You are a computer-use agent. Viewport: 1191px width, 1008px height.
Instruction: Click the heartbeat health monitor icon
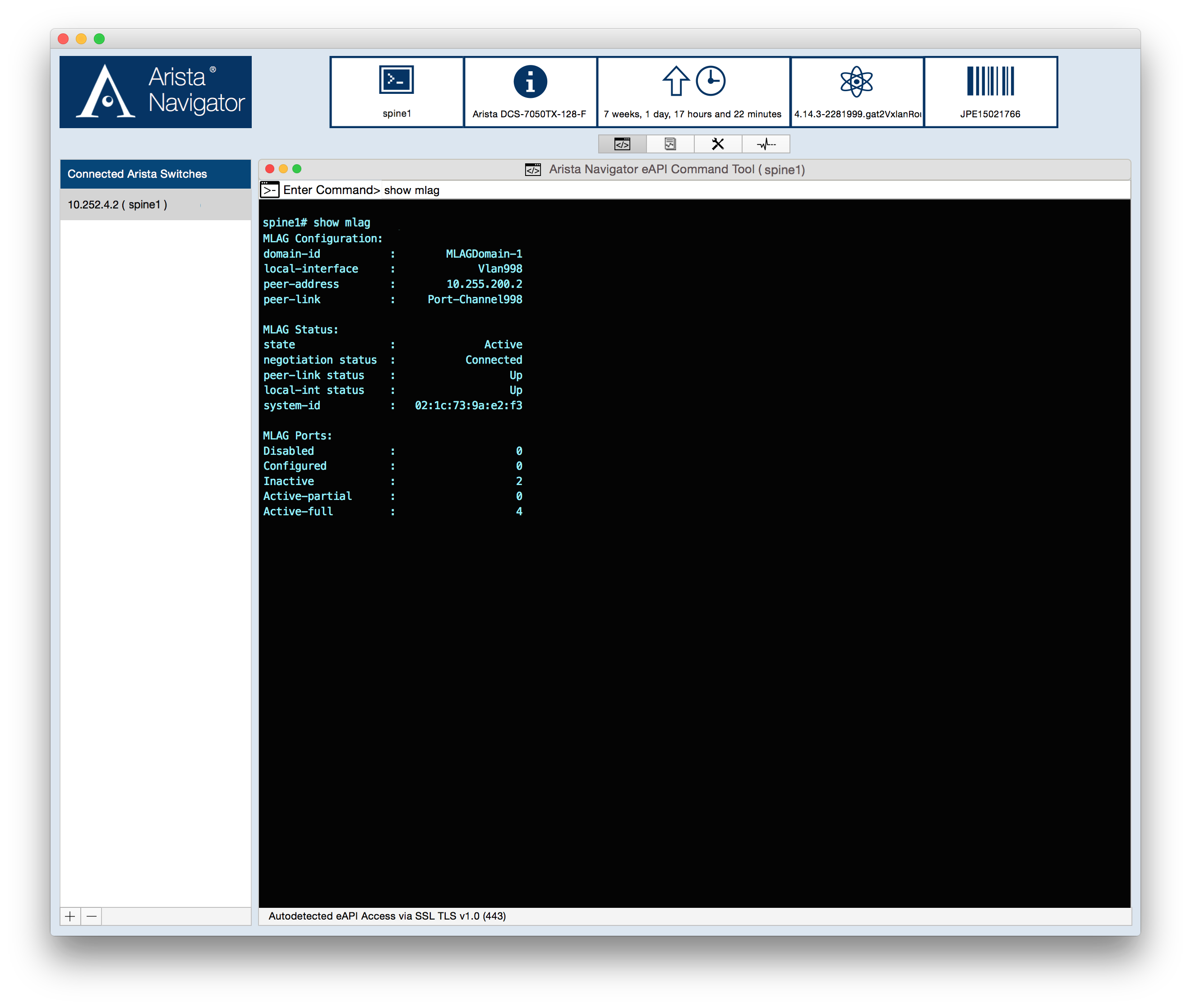pyautogui.click(x=766, y=144)
